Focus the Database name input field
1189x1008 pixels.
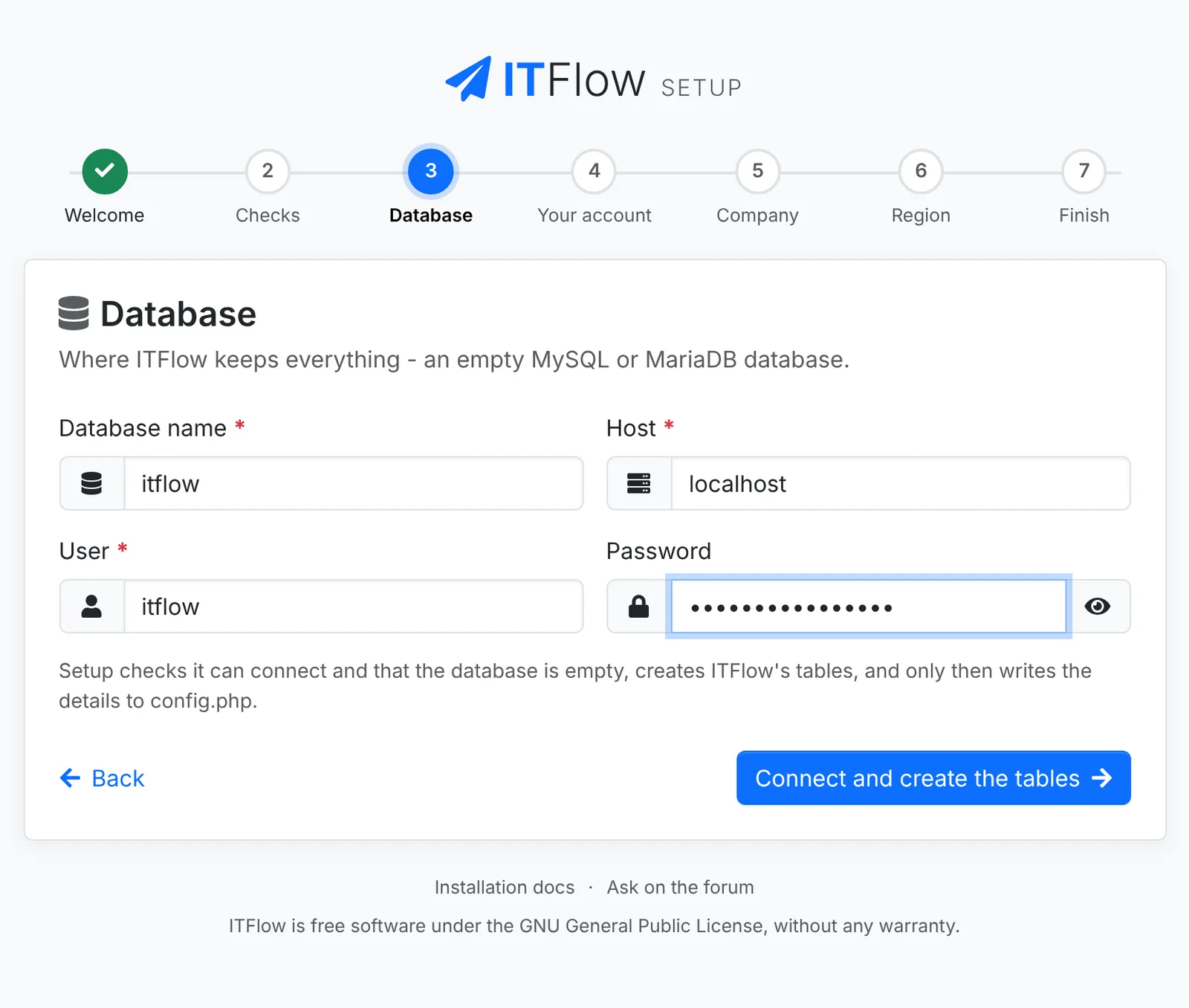(x=354, y=483)
